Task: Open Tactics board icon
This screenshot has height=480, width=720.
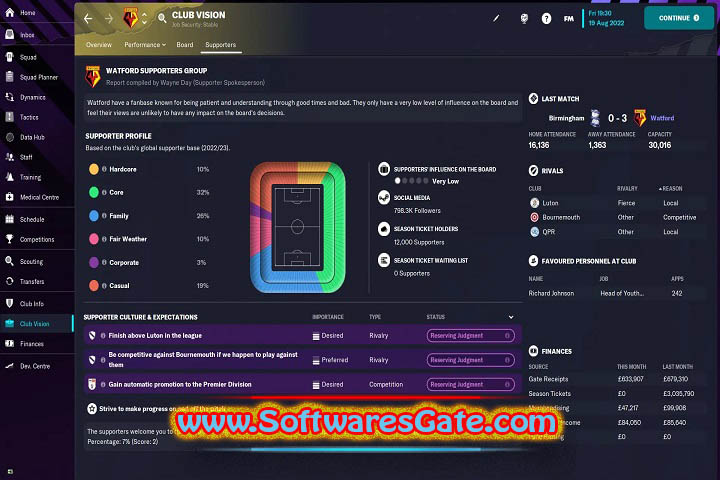Action: [x=10, y=117]
